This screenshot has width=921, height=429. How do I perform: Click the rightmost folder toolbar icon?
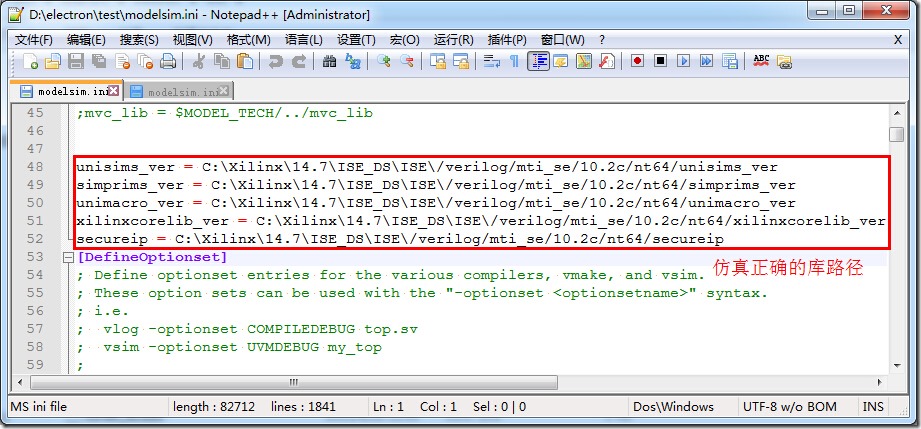pos(784,61)
